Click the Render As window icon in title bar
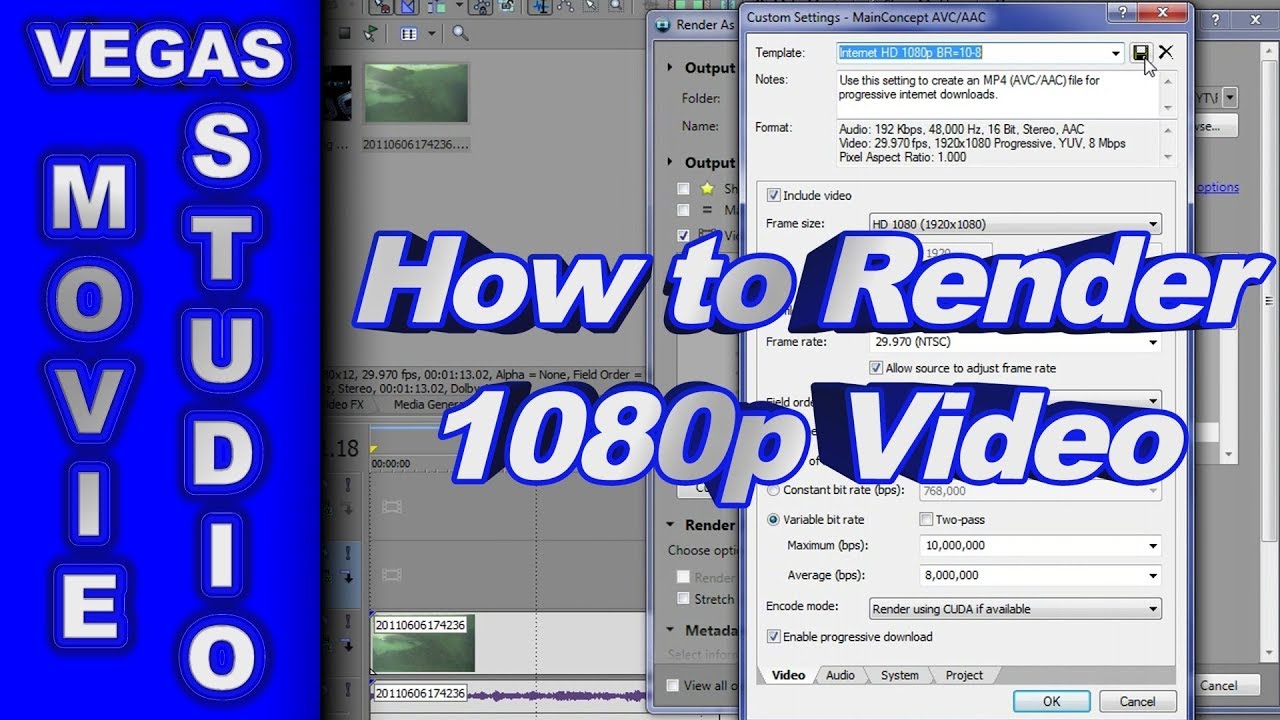Viewport: 1280px width, 720px height. pos(661,24)
